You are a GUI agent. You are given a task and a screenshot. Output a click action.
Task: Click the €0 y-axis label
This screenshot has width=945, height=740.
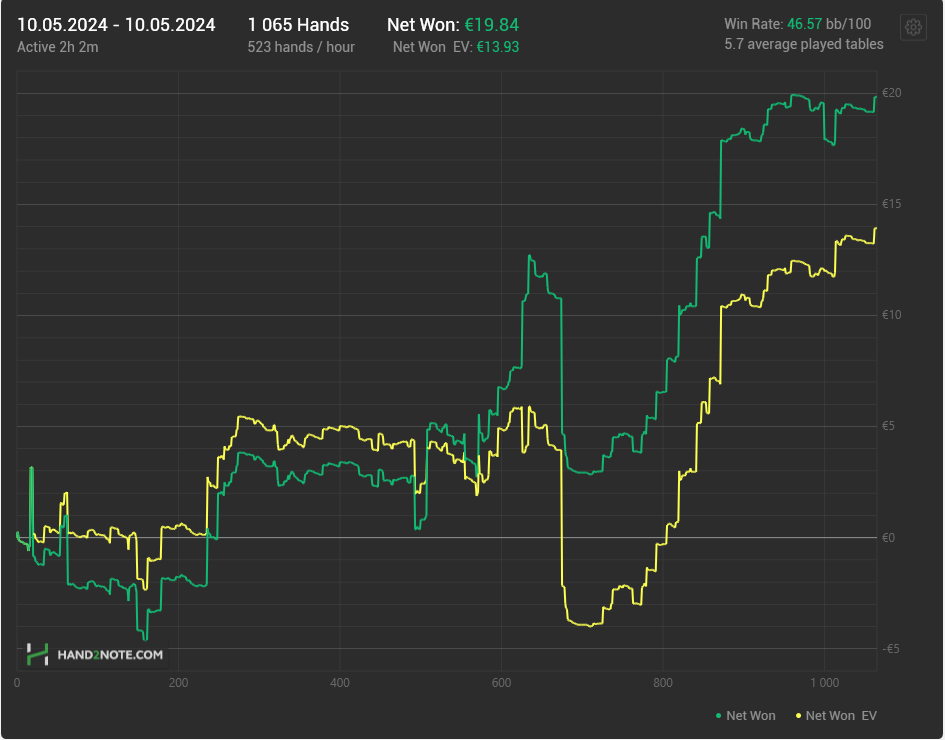point(888,538)
